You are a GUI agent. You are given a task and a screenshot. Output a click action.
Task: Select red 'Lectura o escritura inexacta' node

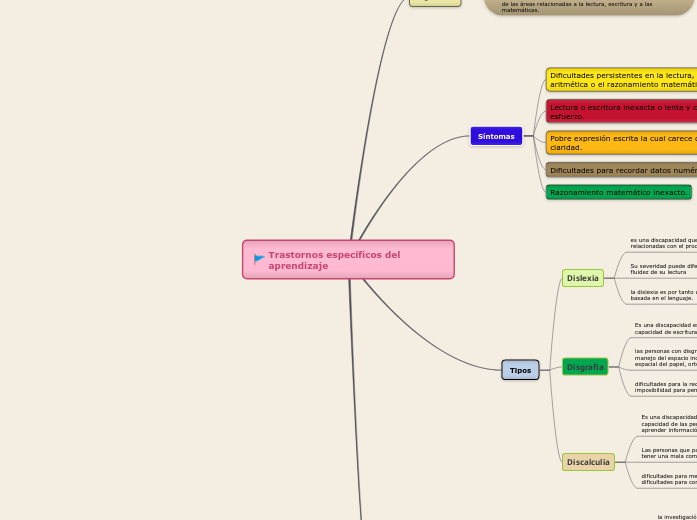621,111
